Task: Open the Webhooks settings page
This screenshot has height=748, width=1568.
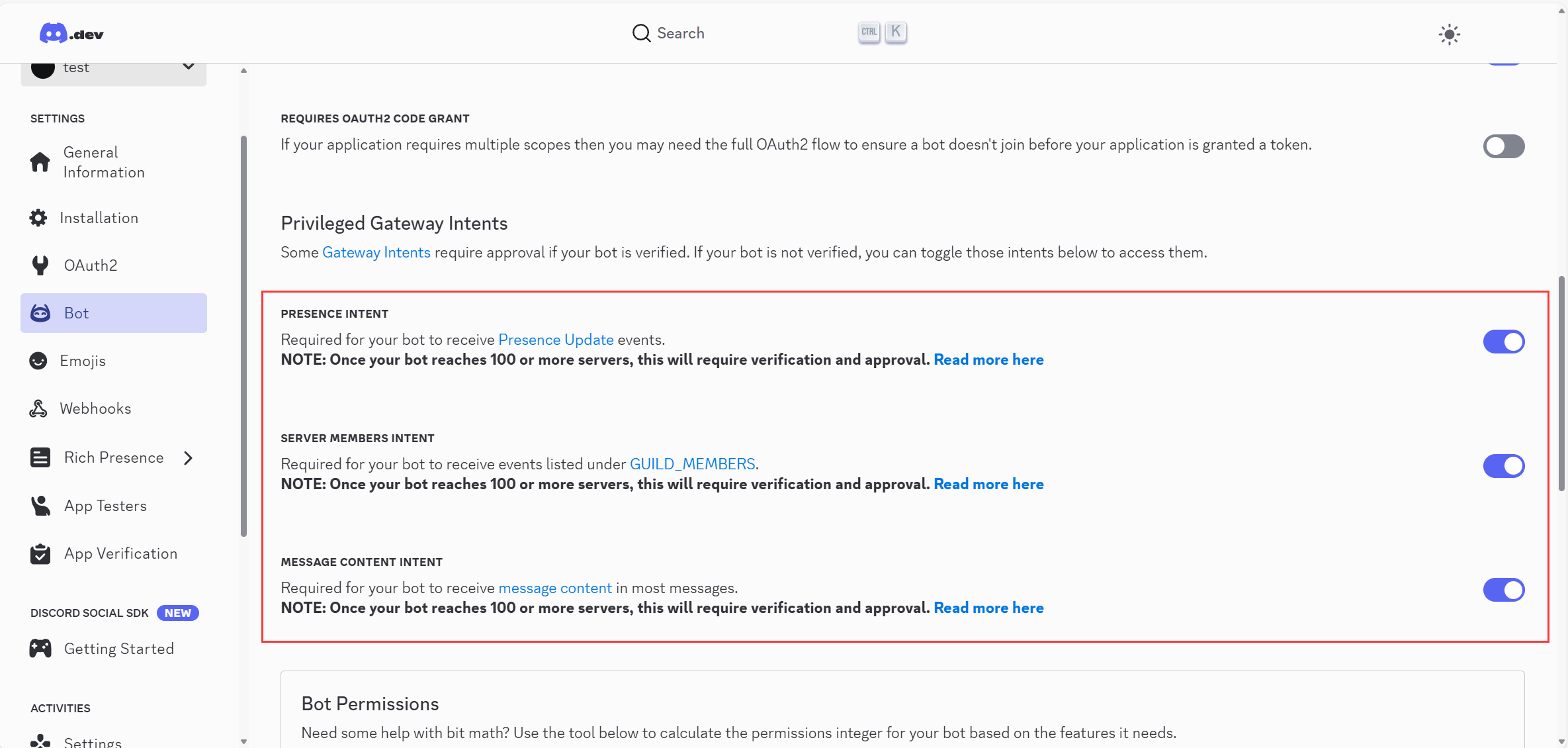Action: coord(114,408)
